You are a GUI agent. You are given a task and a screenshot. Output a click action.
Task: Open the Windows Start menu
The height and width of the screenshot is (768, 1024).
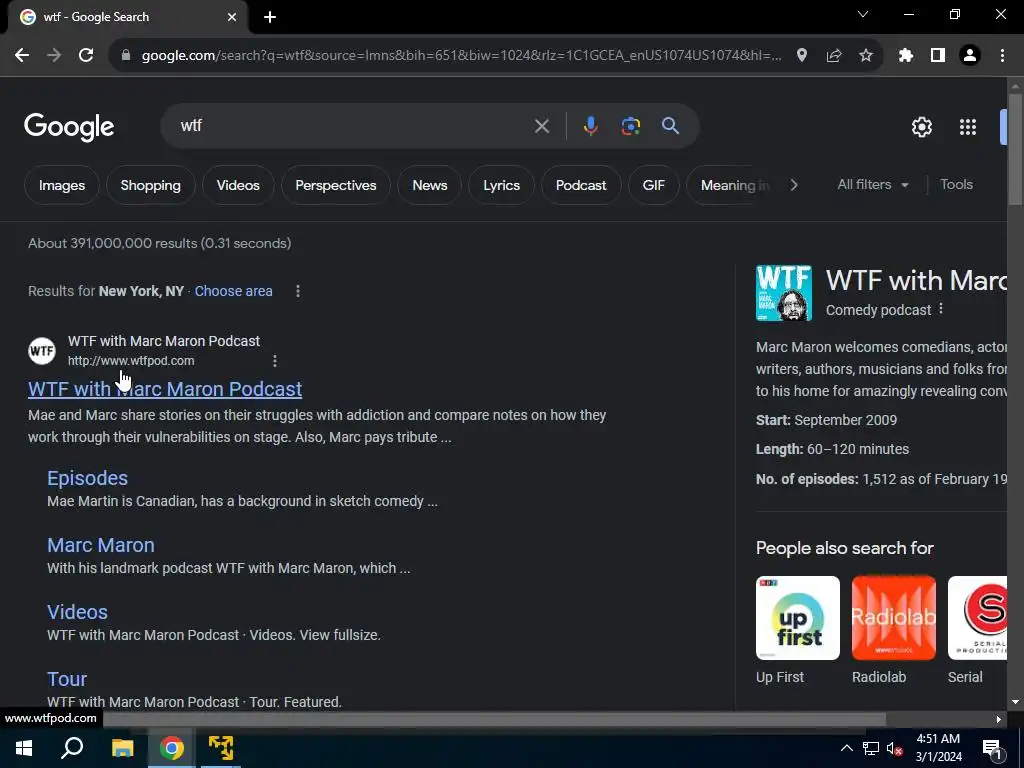click(x=24, y=748)
